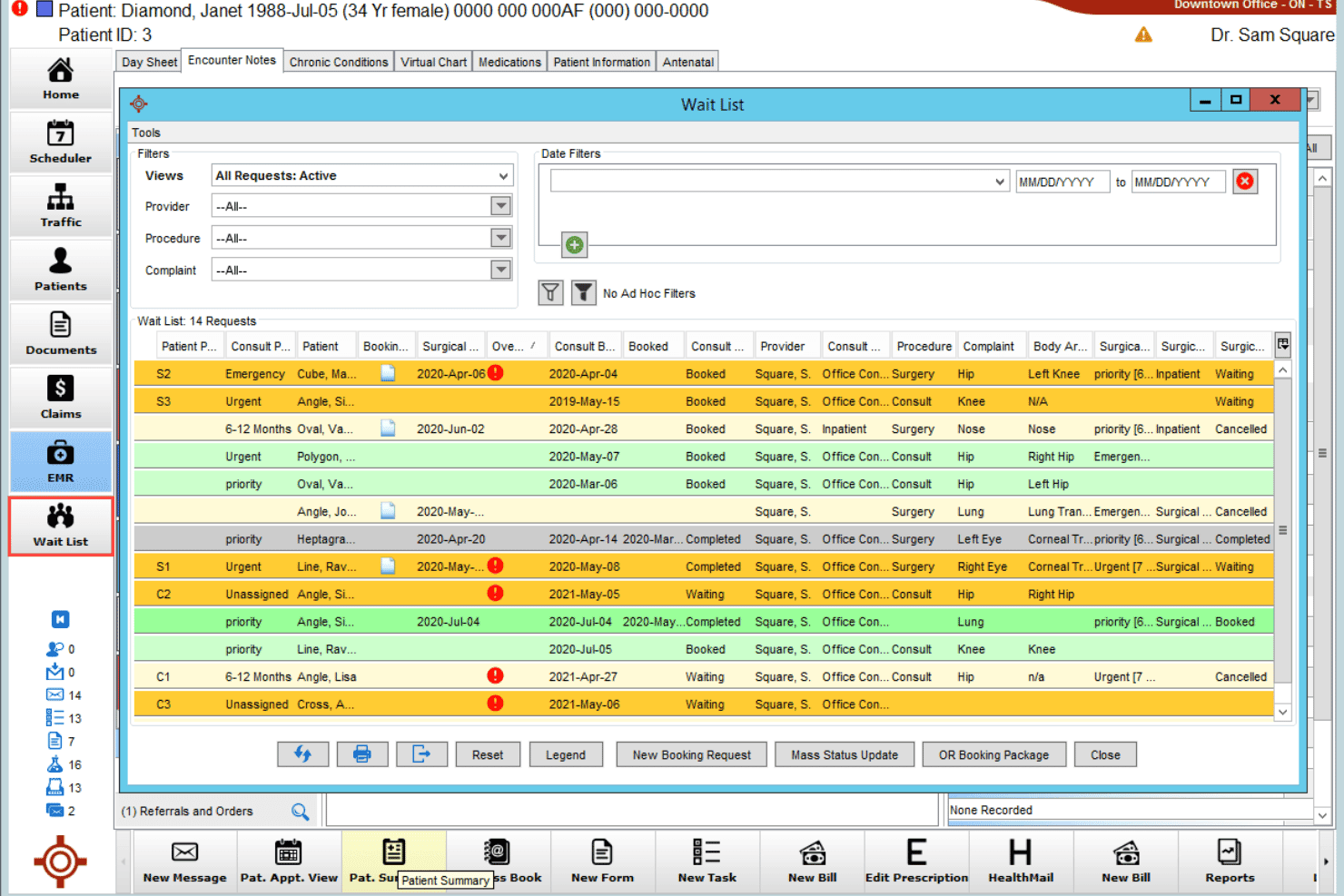Click the orange warning triangle icon
The width and height of the screenshot is (1344, 896).
(x=1143, y=35)
